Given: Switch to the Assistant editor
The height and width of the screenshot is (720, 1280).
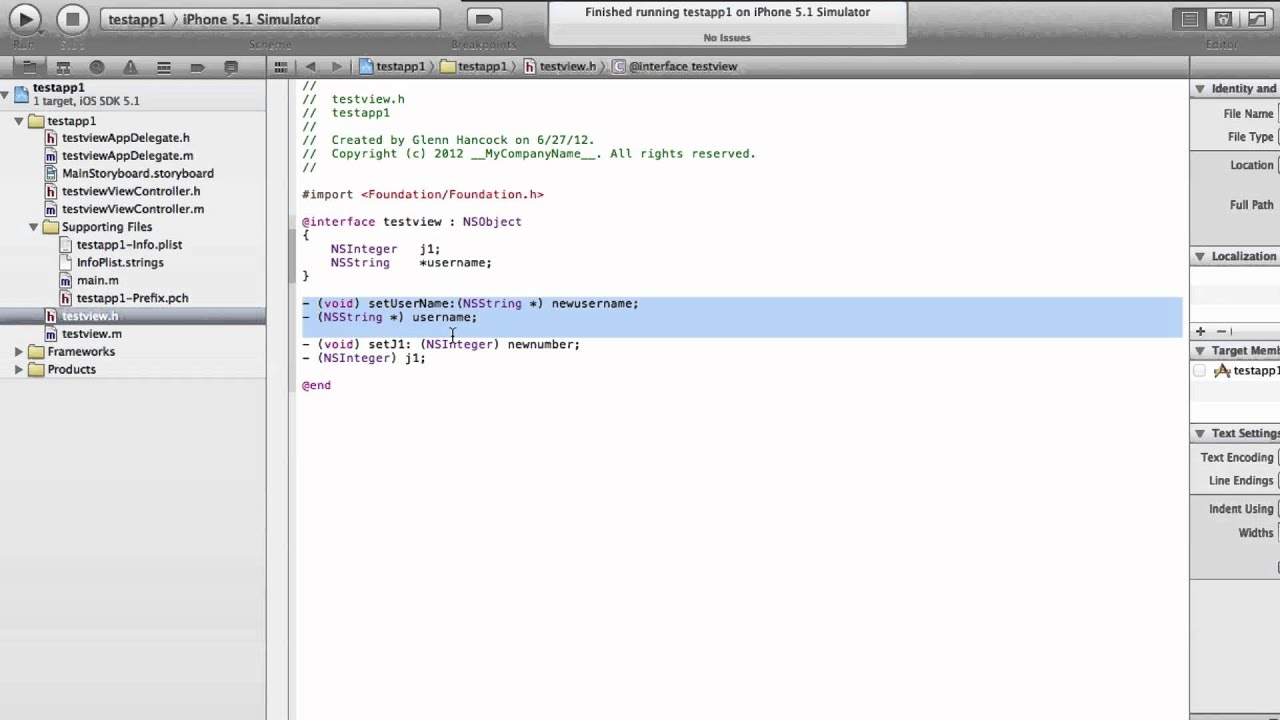Looking at the screenshot, I should click(x=1222, y=19).
